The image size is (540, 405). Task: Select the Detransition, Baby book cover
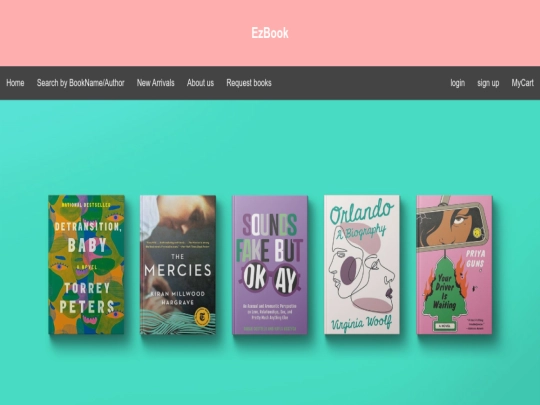pyautogui.click(x=86, y=264)
